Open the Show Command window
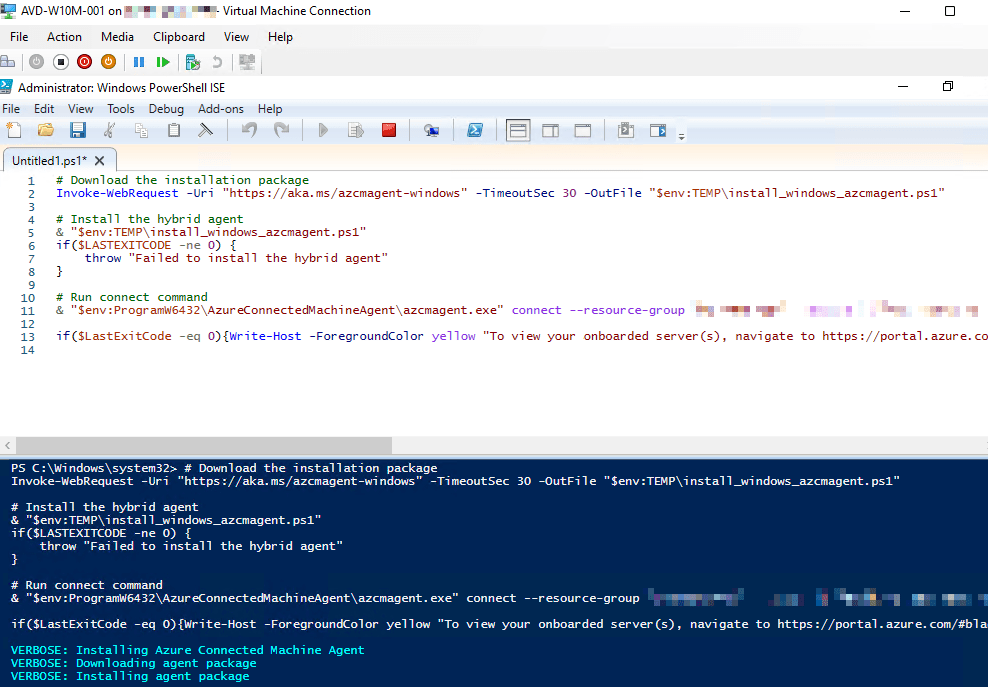The image size is (988, 687). click(626, 130)
